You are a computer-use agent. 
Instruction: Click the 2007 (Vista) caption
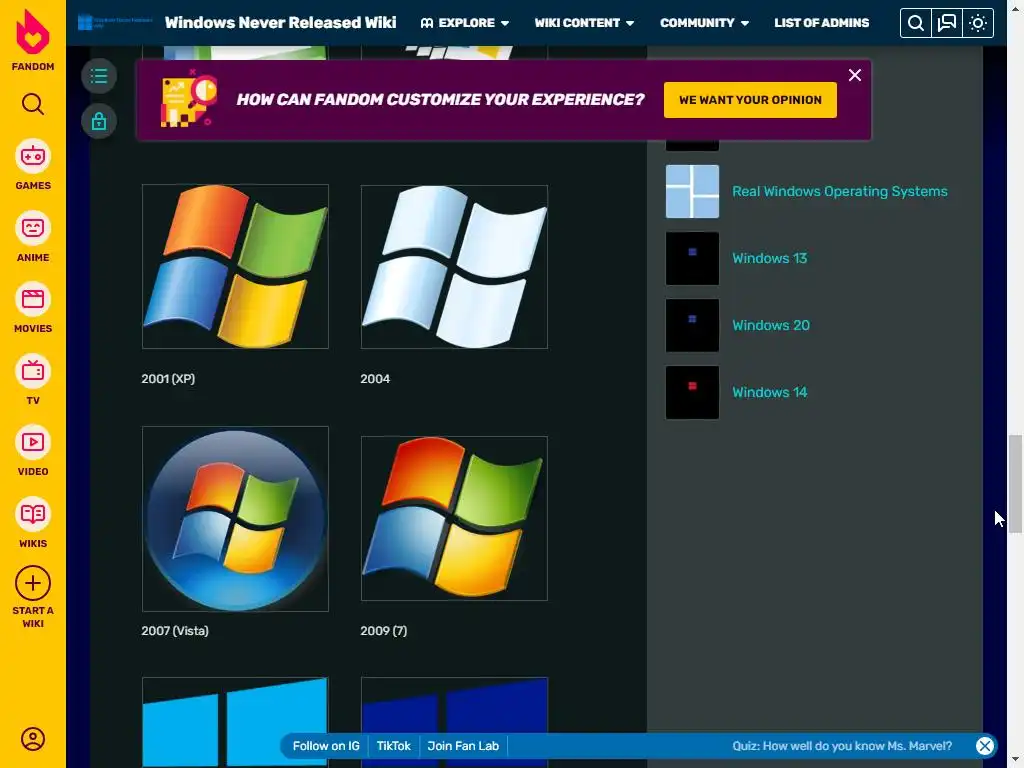(x=175, y=631)
